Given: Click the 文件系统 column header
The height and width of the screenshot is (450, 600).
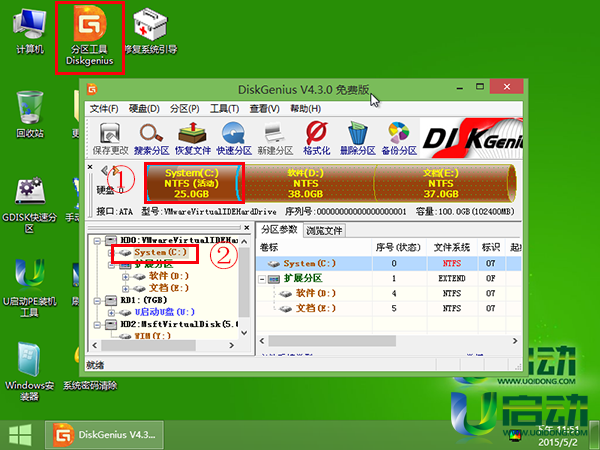Looking at the screenshot, I should pos(452,248).
